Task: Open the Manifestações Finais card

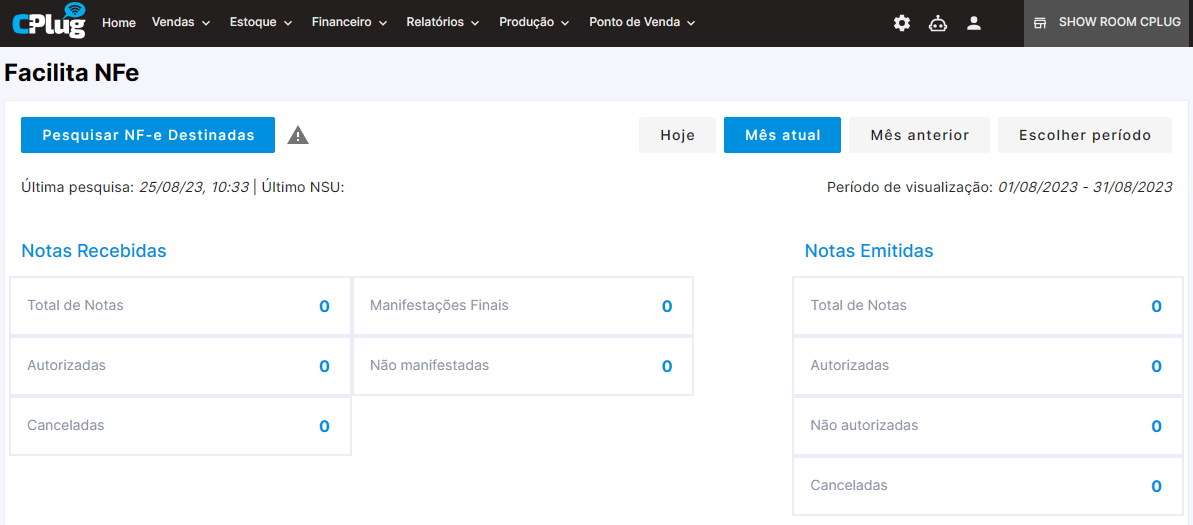Action: (x=523, y=306)
